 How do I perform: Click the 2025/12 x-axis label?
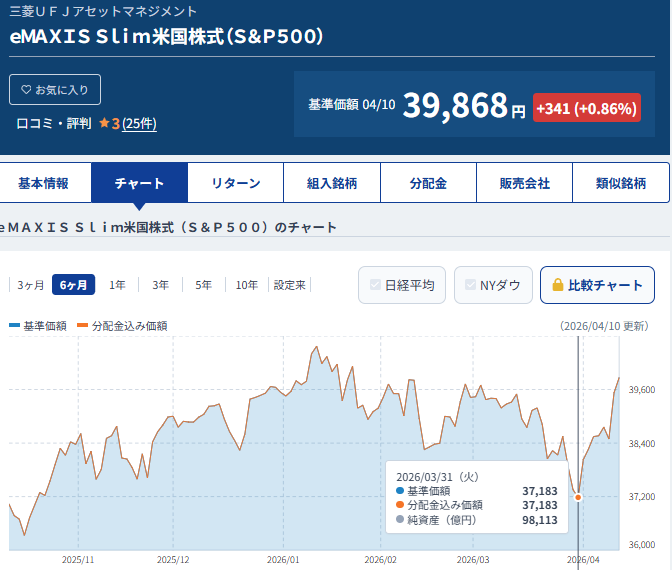[173, 560]
